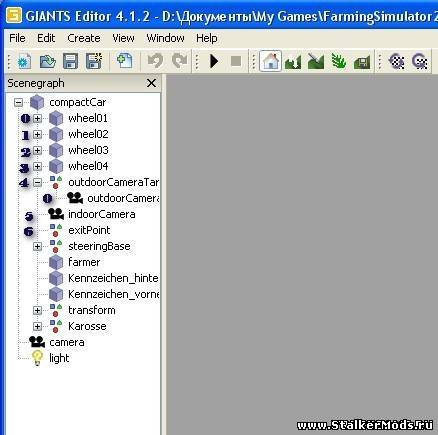The height and width of the screenshot is (435, 438).
Task: Expand the Karosse node
Action: 37,326
